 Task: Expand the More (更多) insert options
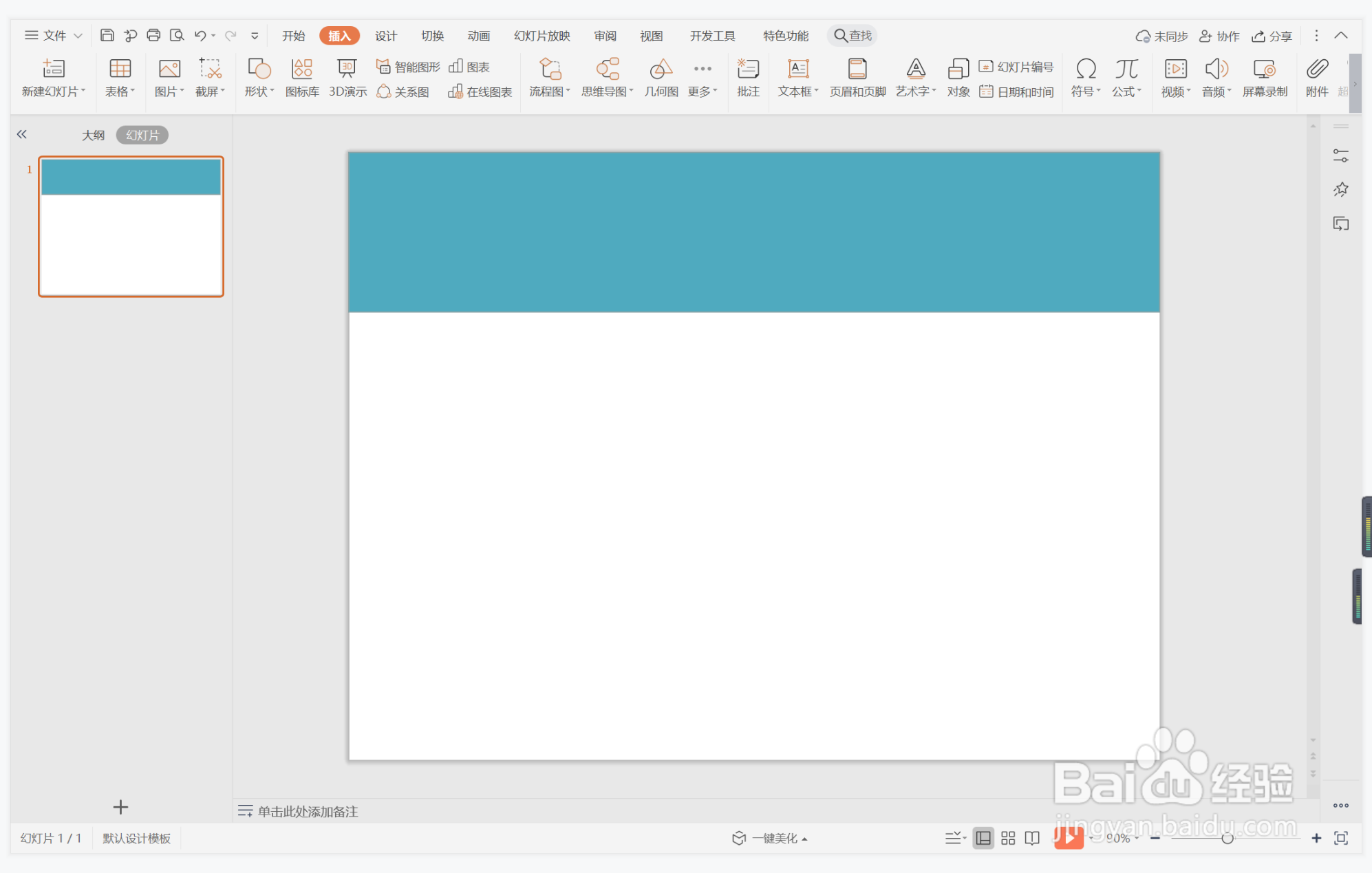point(703,77)
